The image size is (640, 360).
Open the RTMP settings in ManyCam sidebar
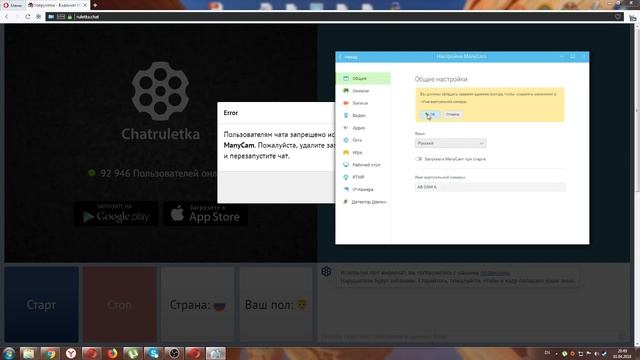(x=363, y=177)
